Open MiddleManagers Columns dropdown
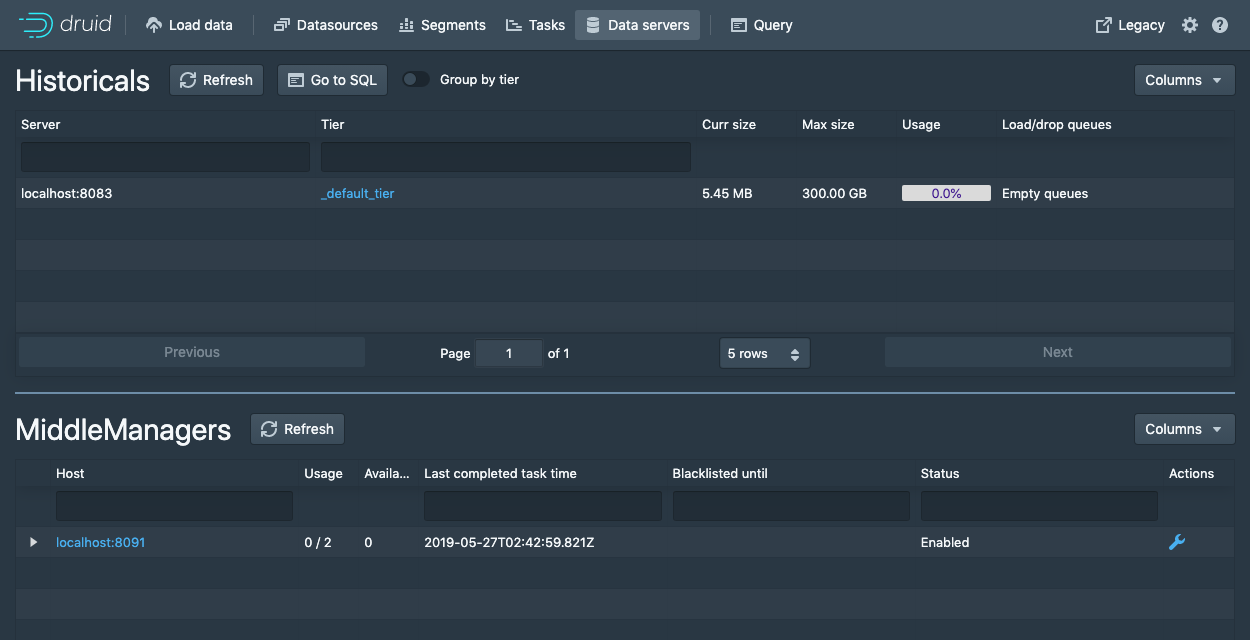The image size is (1250, 640). 1184,429
